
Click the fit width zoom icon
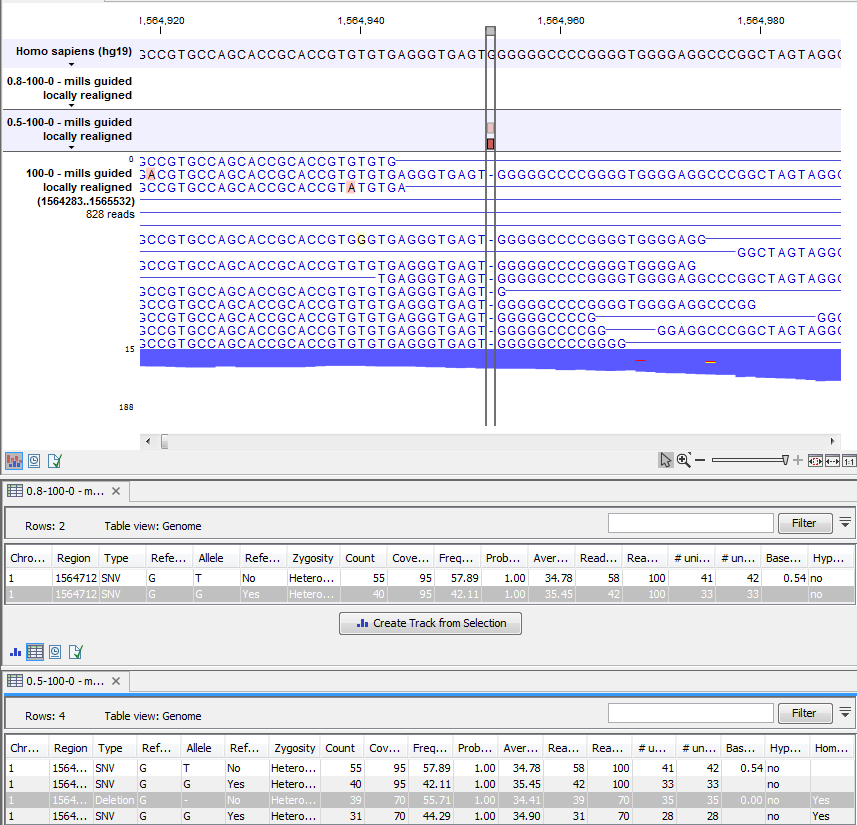[832, 461]
